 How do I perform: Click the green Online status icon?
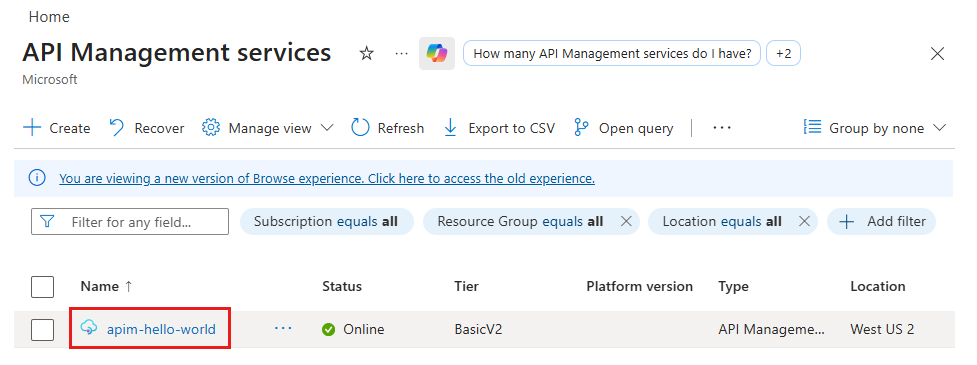click(328, 329)
